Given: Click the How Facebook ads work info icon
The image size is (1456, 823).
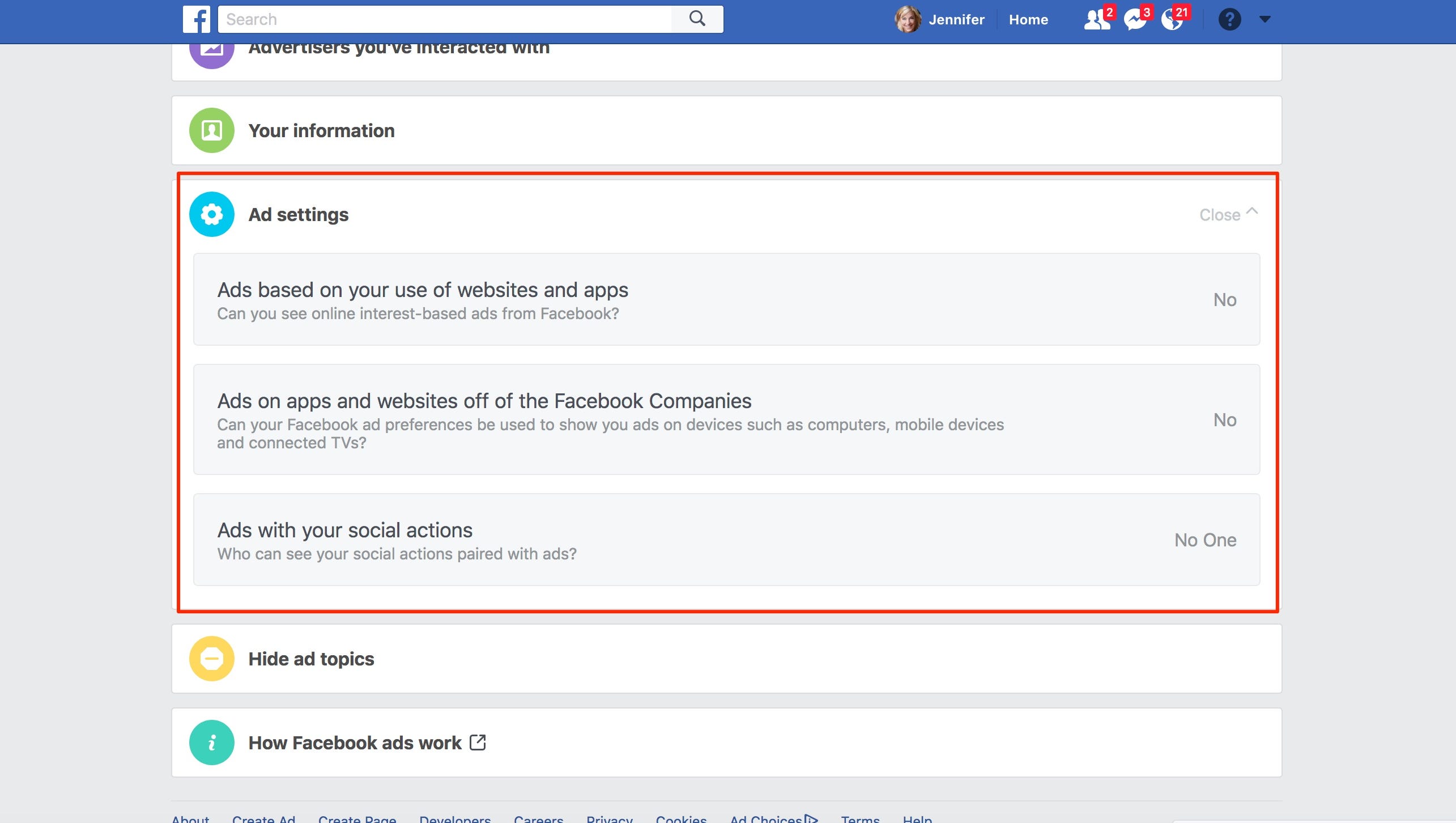Looking at the screenshot, I should 211,743.
